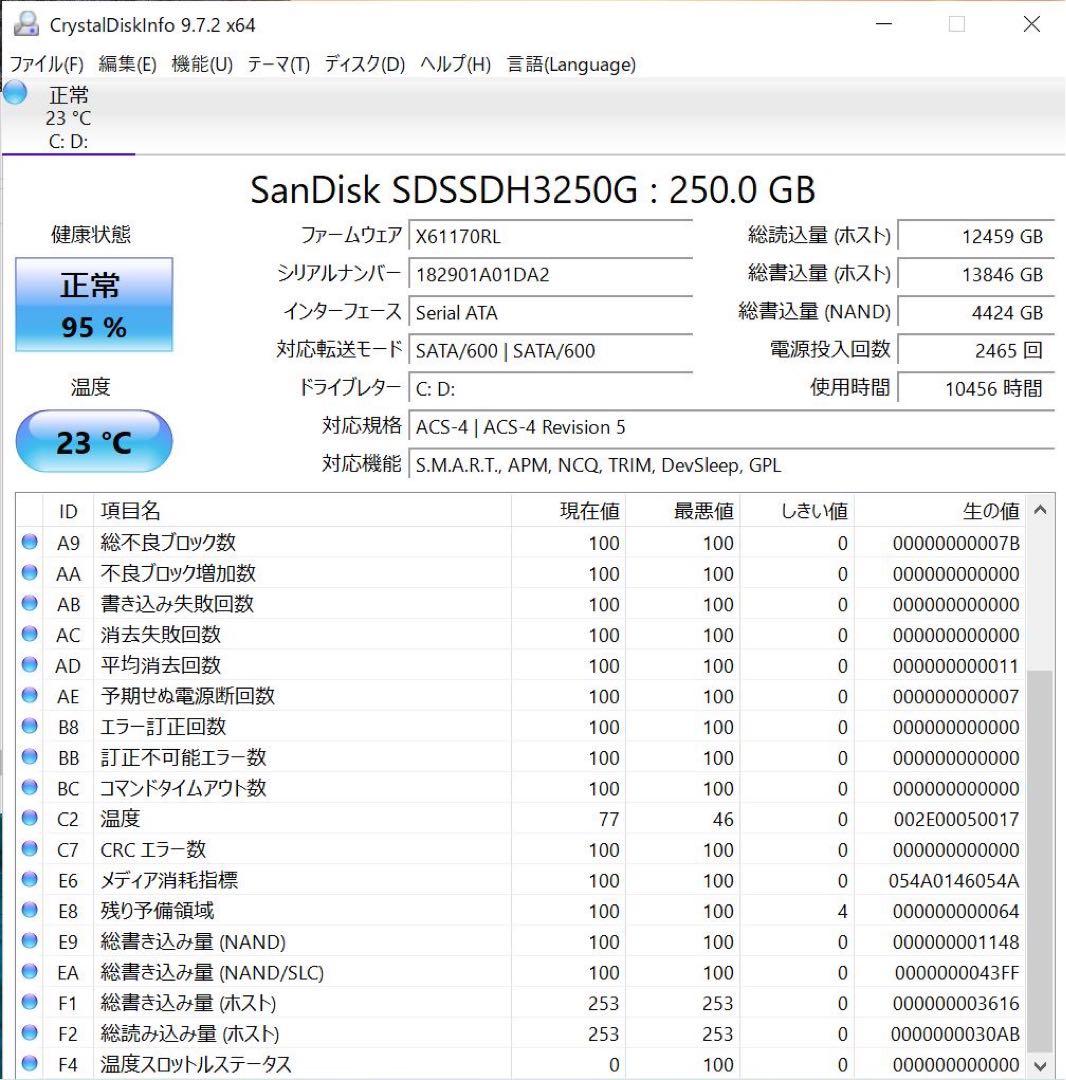Click the scrollbar down arrow at bottom right
The height and width of the screenshot is (1080, 1066).
[1041, 1064]
